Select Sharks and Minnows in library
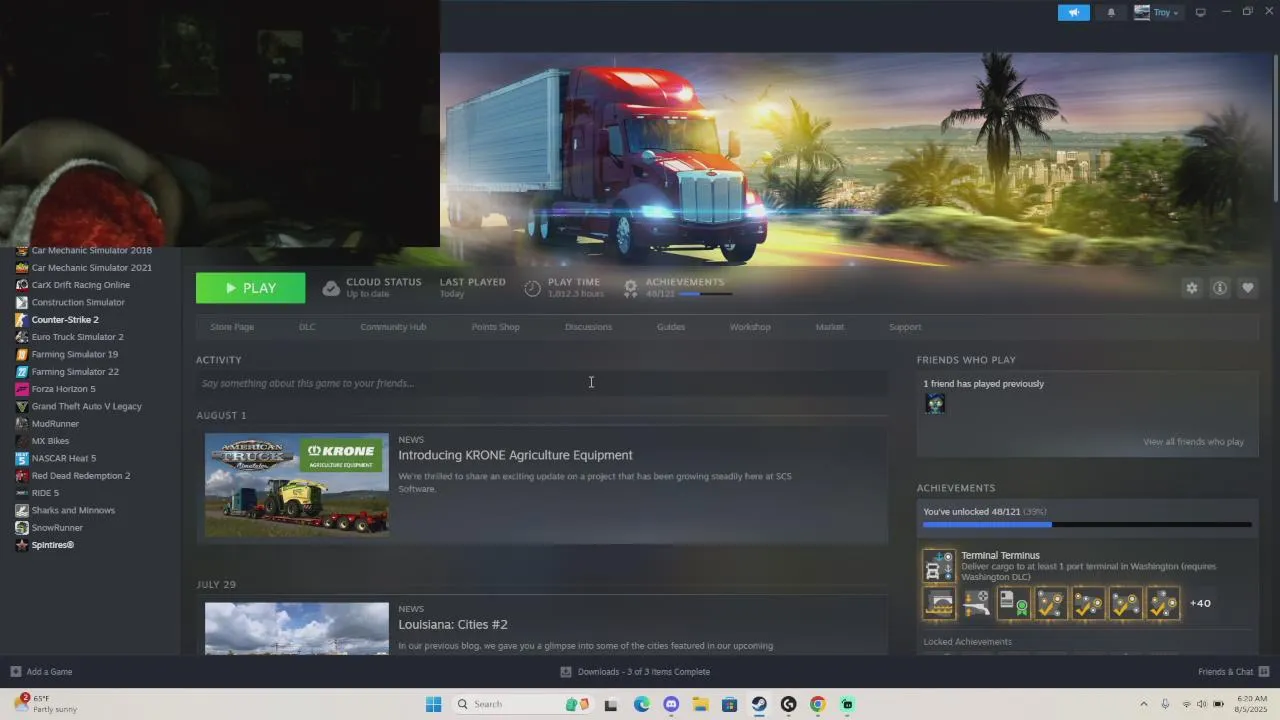 point(73,510)
